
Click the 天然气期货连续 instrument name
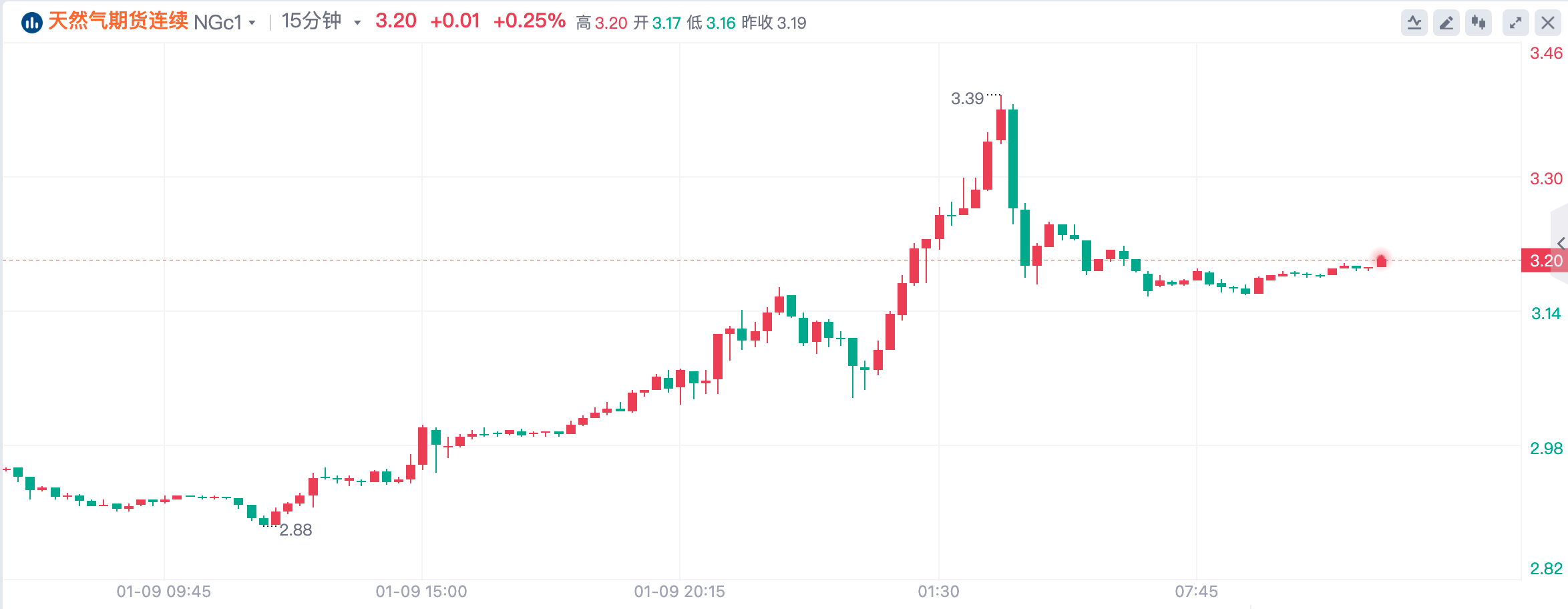pos(118,21)
